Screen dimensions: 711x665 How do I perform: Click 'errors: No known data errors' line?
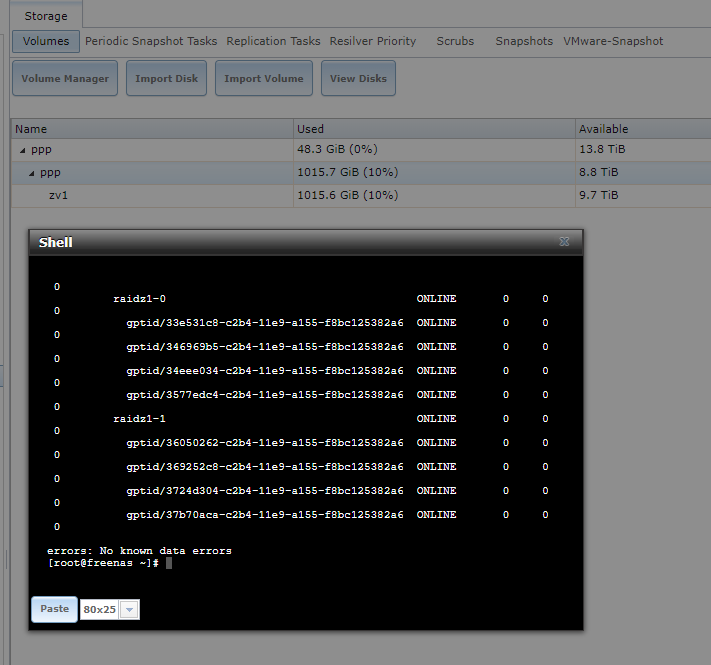pyautogui.click(x=139, y=551)
